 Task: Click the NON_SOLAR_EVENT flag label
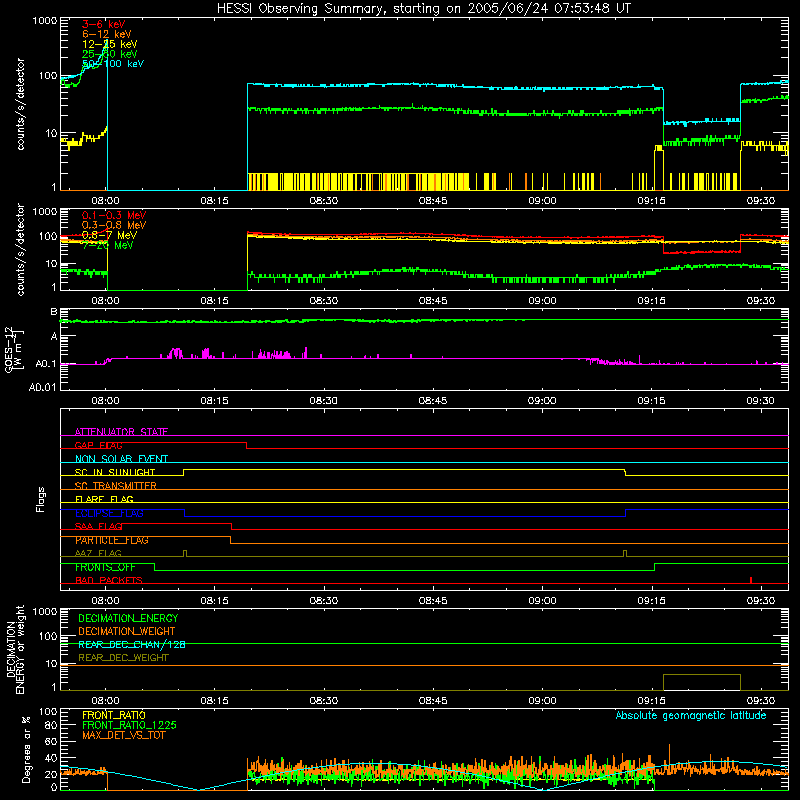tap(121, 459)
